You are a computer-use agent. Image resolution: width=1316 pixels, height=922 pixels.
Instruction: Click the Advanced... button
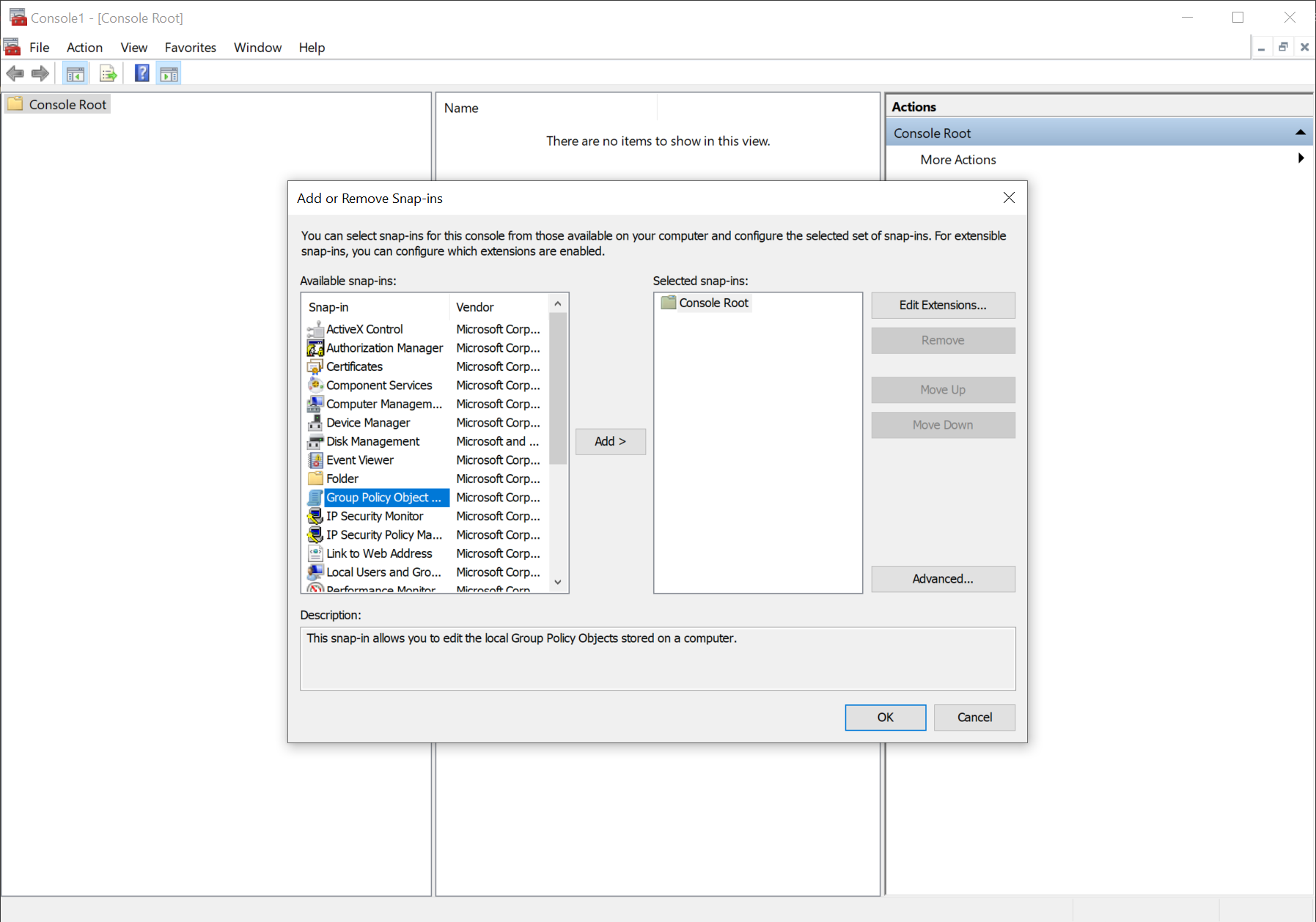coord(943,579)
